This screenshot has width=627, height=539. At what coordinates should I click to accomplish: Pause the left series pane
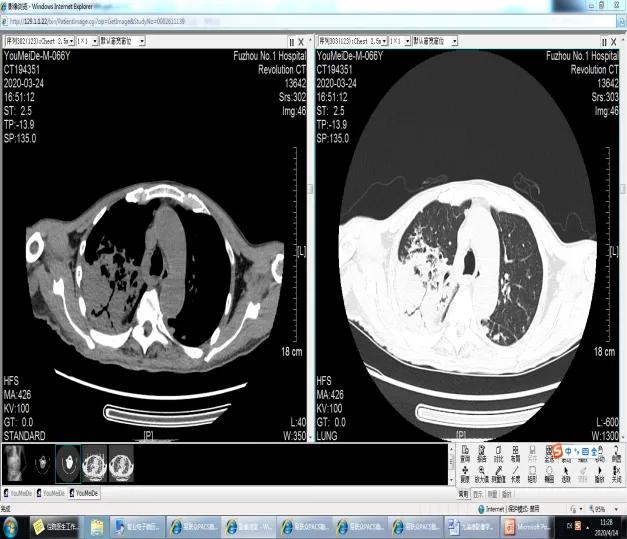292,42
